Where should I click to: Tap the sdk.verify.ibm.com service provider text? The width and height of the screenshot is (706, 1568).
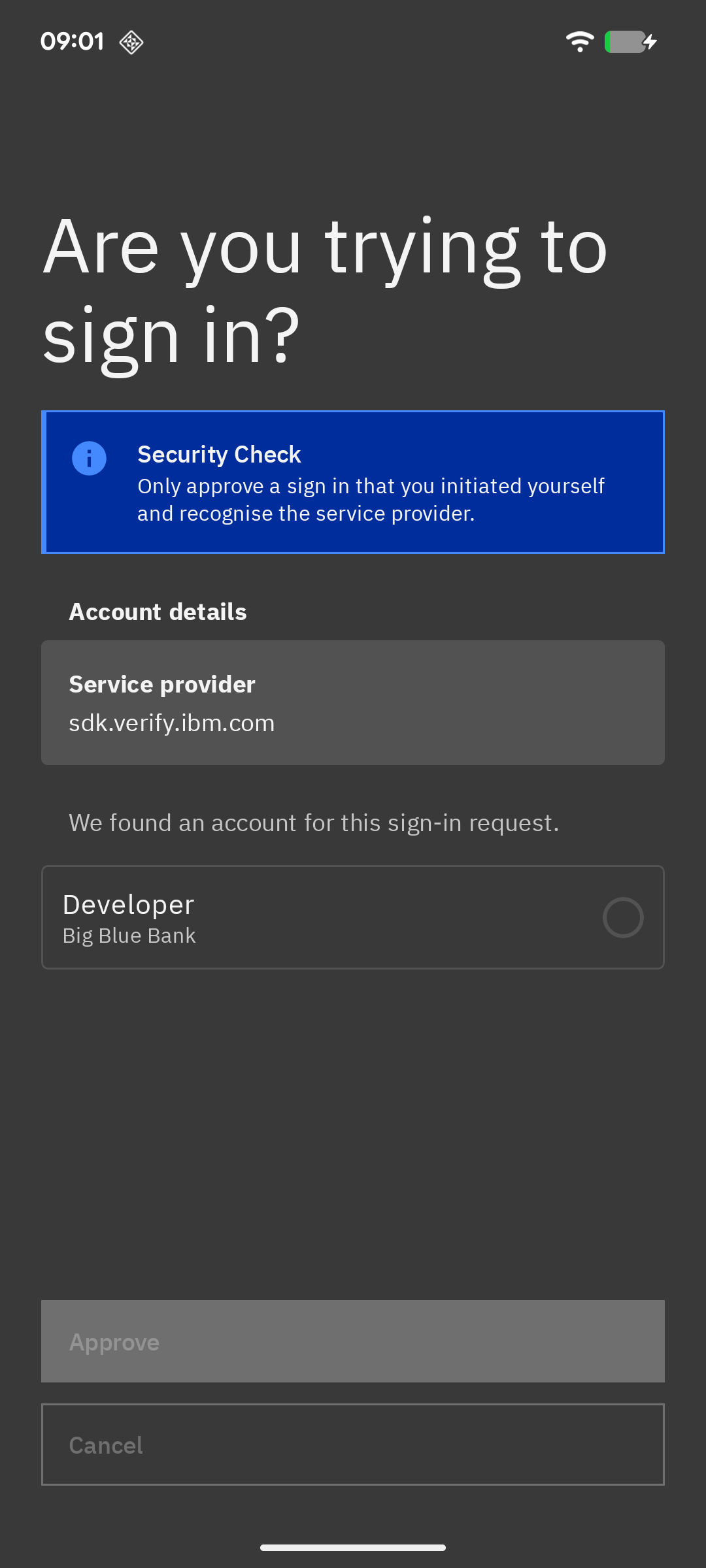(x=172, y=723)
